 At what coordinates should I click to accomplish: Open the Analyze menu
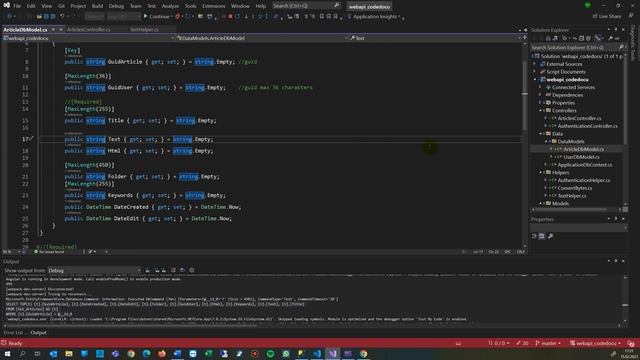pyautogui.click(x=170, y=6)
